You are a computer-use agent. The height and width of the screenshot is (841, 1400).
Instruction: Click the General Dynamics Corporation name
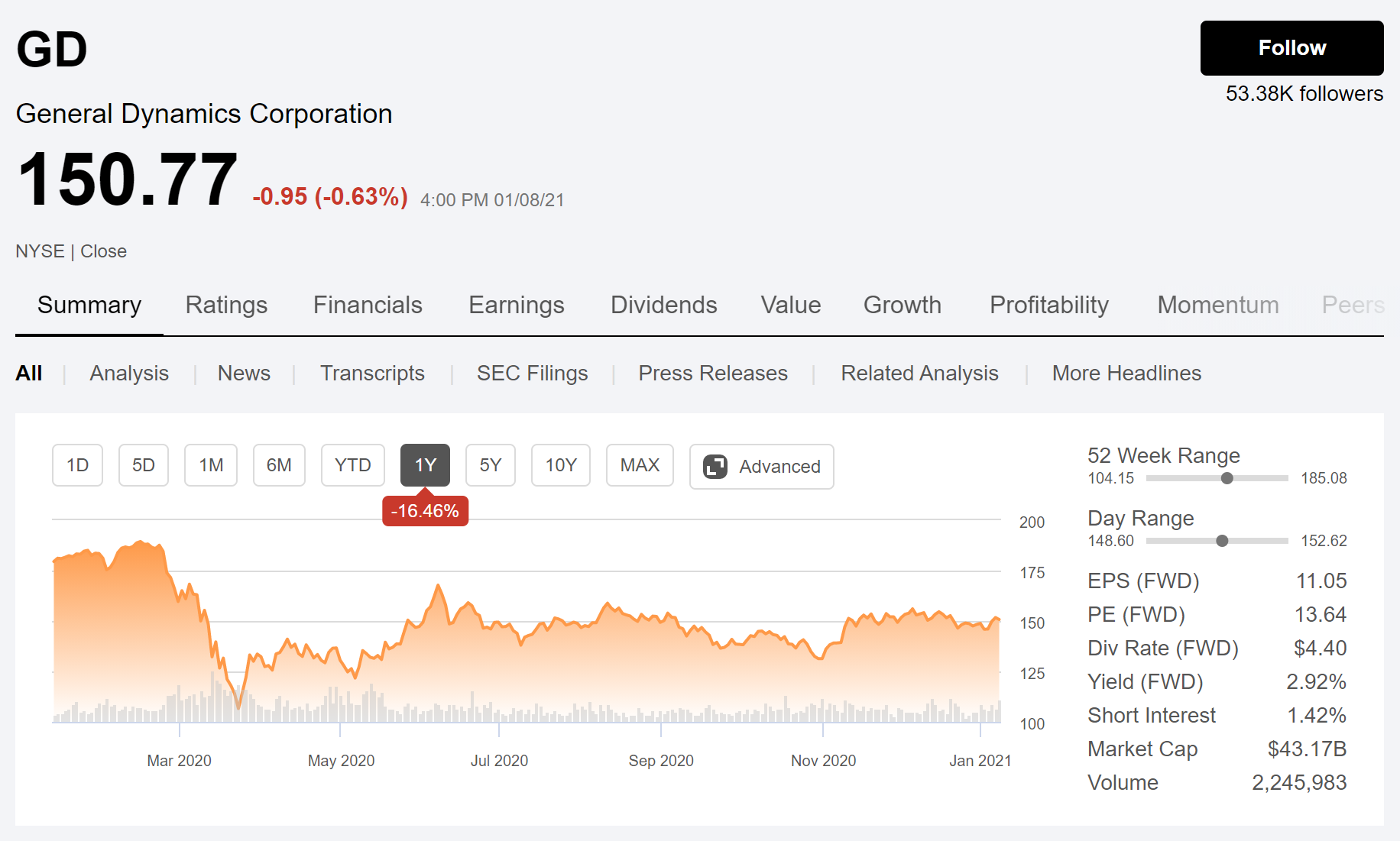pos(204,114)
